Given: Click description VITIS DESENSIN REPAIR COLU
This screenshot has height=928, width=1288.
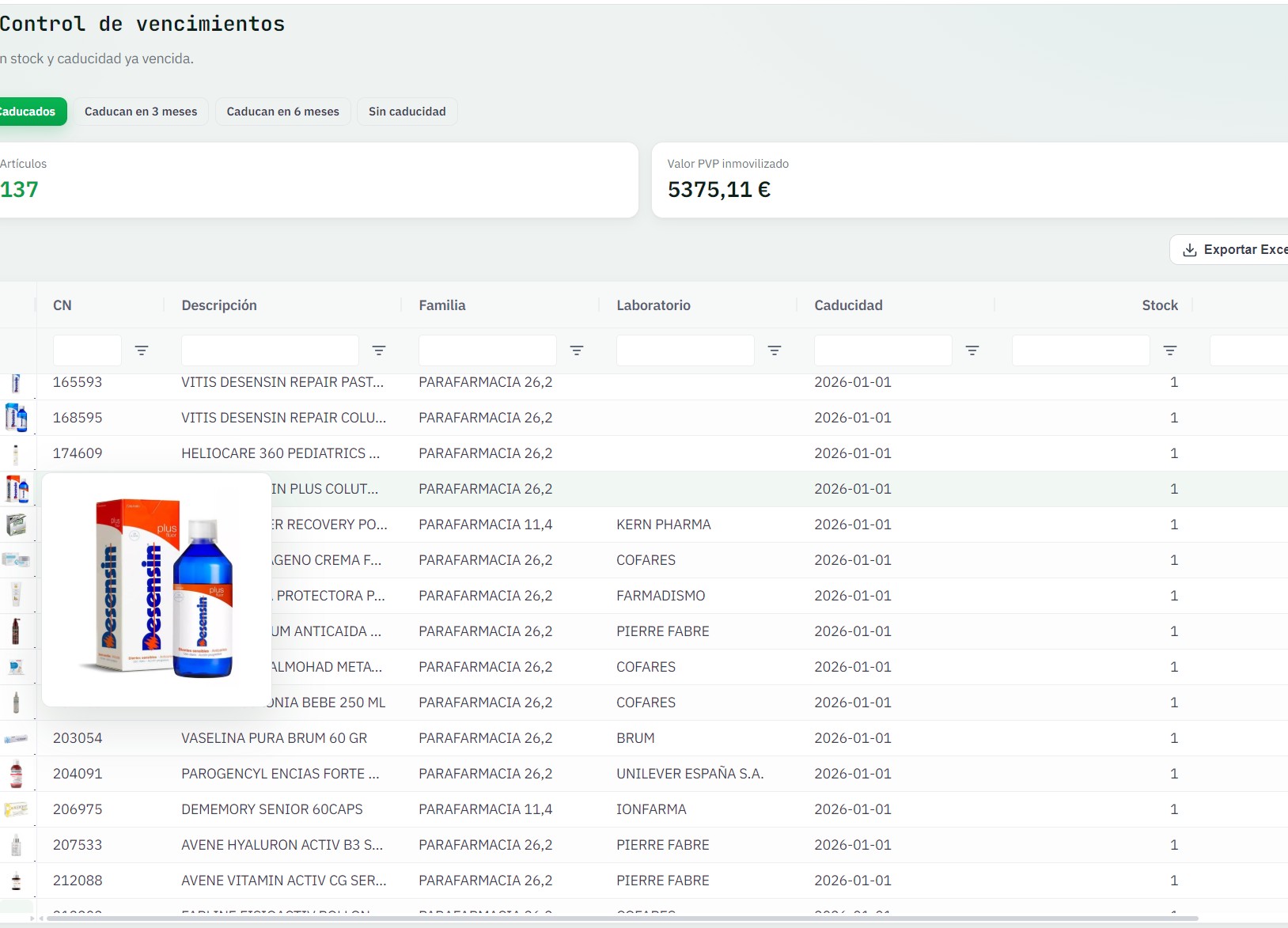Looking at the screenshot, I should click(x=284, y=418).
